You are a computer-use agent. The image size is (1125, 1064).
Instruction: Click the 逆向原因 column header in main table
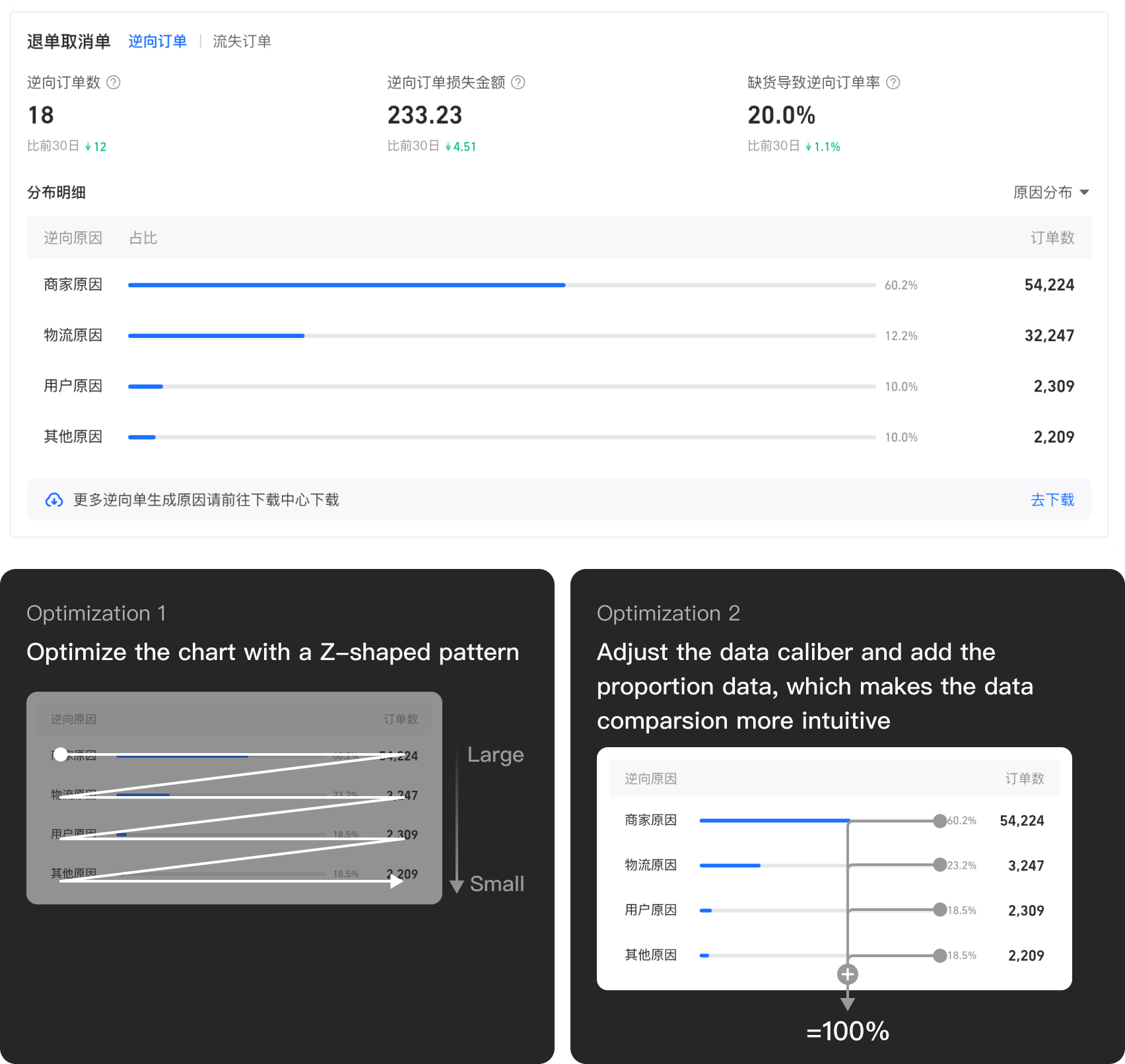tap(73, 238)
